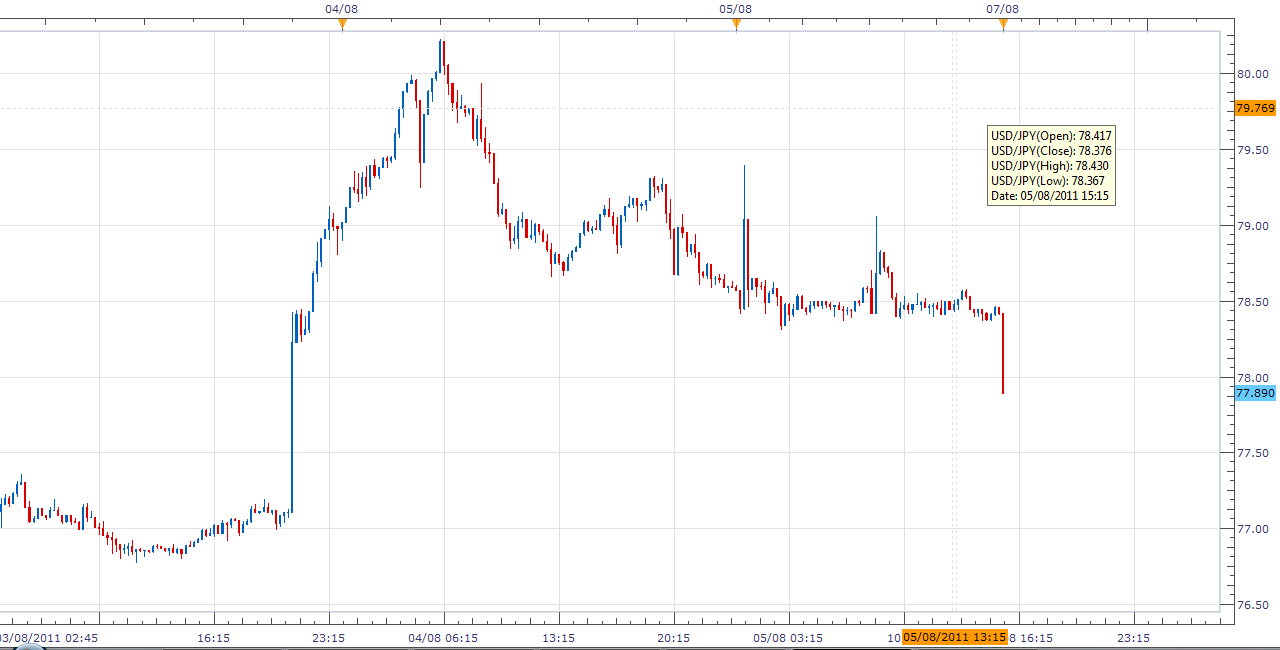Click the USD/JPY(High): 78.430 tooltip line
This screenshot has width=1280, height=650.
pos(1049,166)
